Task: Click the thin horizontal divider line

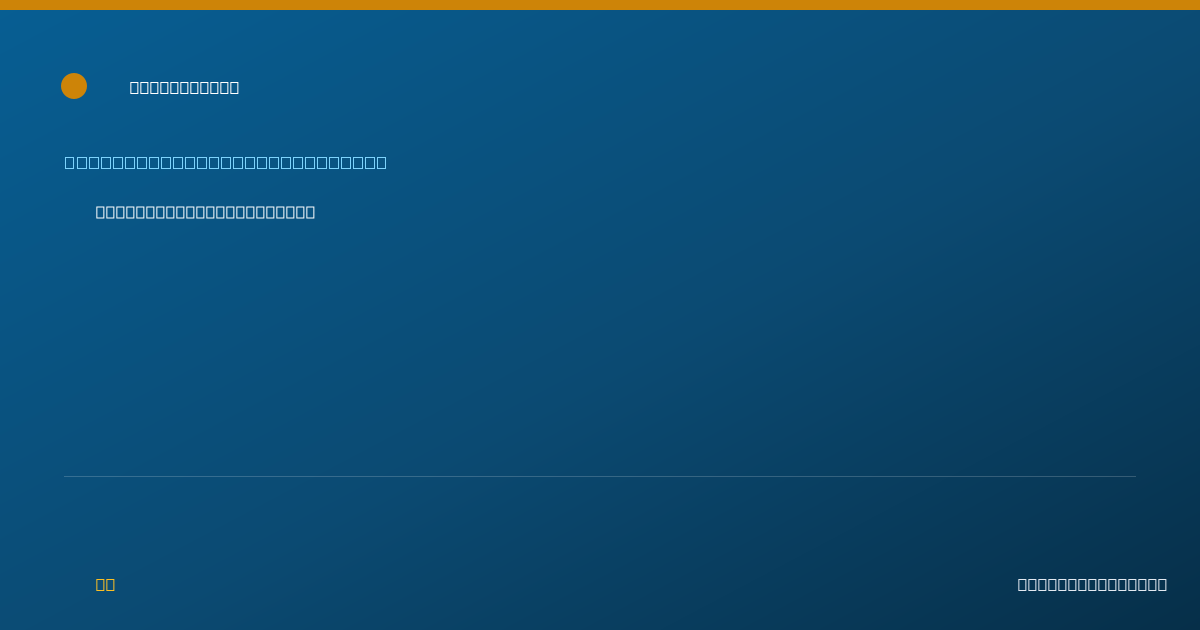Action: (x=600, y=476)
